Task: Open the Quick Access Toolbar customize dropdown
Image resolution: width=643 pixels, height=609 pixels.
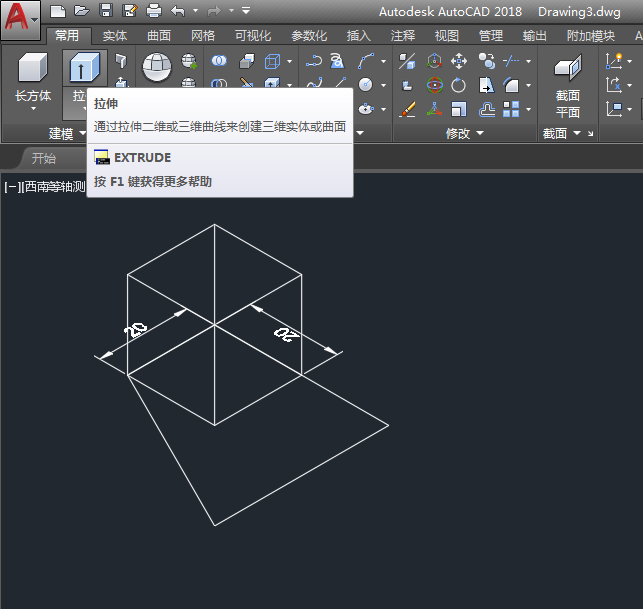Action: [247, 11]
